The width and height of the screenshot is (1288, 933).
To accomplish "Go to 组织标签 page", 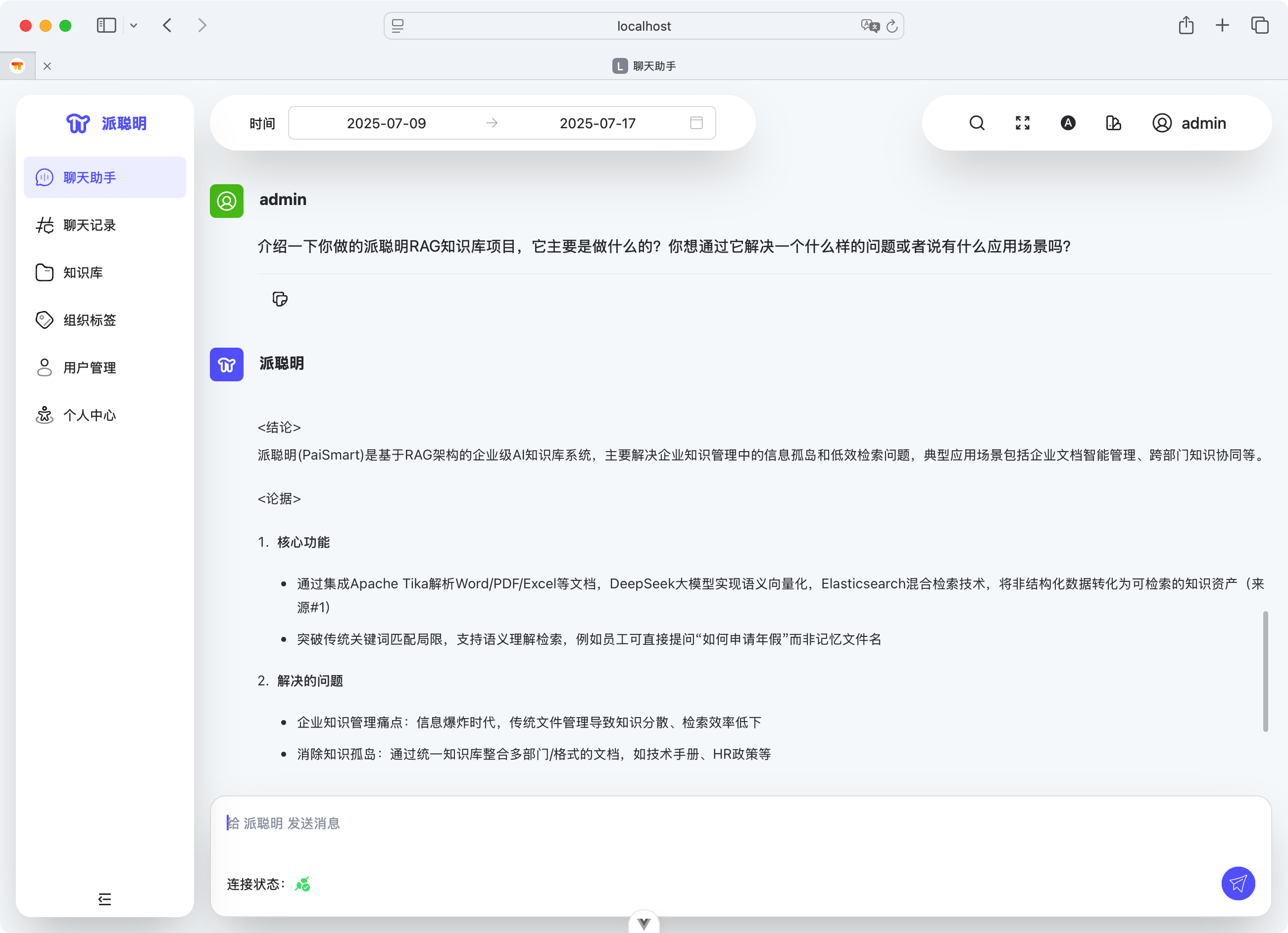I will 89,320.
